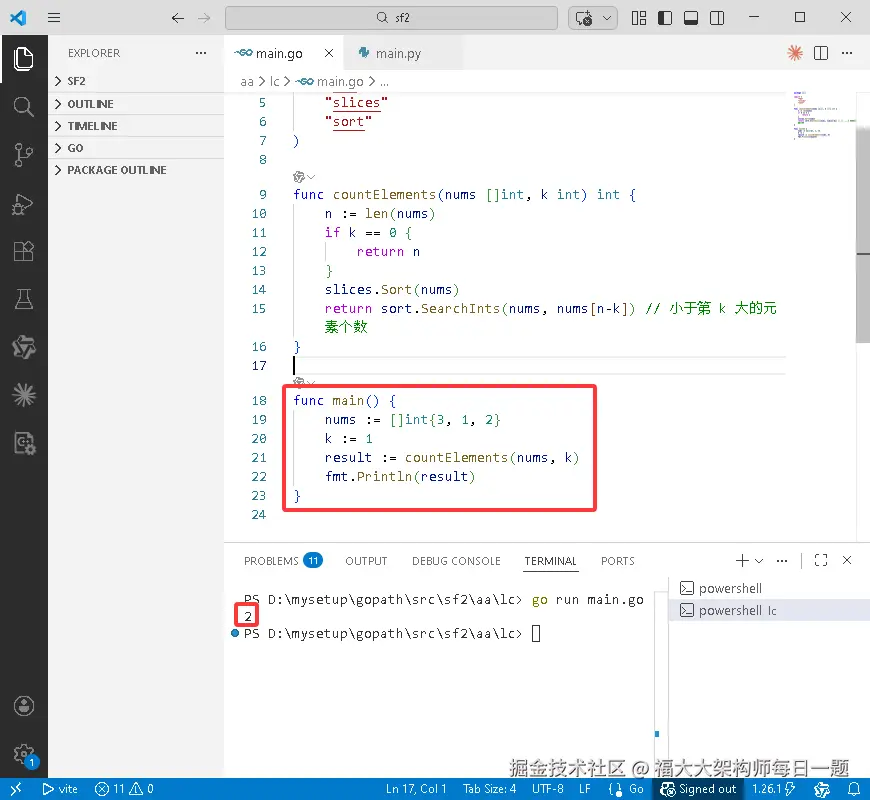Click the 'lc' breadcrumb segment

[275, 82]
